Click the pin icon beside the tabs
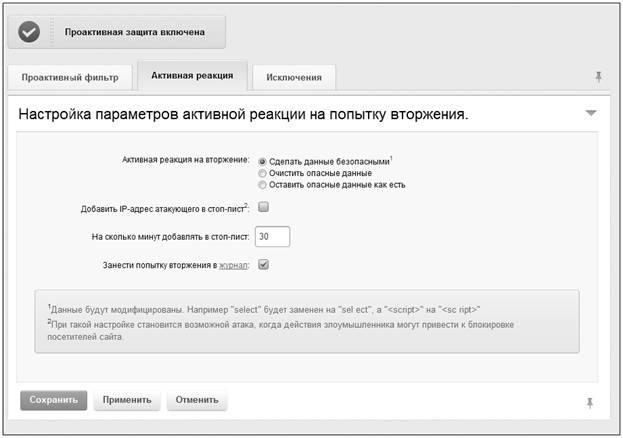The width and height of the screenshot is (623, 438). [598, 76]
